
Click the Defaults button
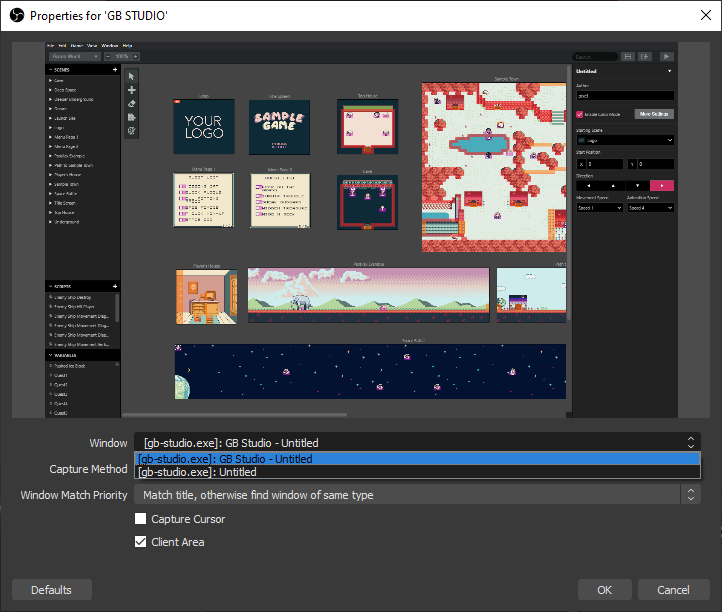[51, 590]
